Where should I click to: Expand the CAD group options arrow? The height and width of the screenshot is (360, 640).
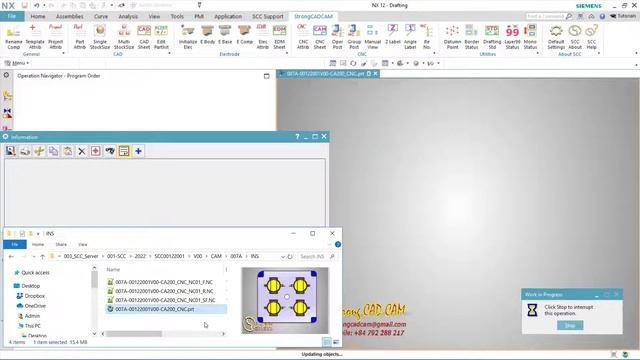pos(169,53)
